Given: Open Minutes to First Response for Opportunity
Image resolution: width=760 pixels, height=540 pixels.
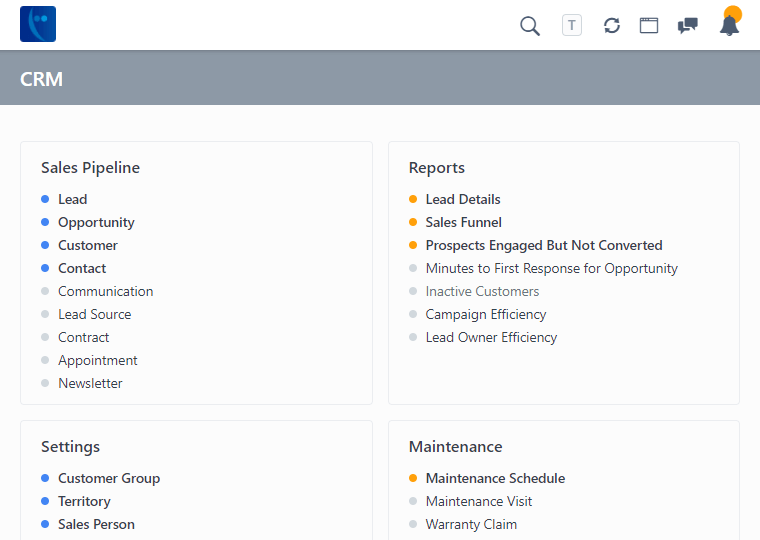Looking at the screenshot, I should (552, 269).
